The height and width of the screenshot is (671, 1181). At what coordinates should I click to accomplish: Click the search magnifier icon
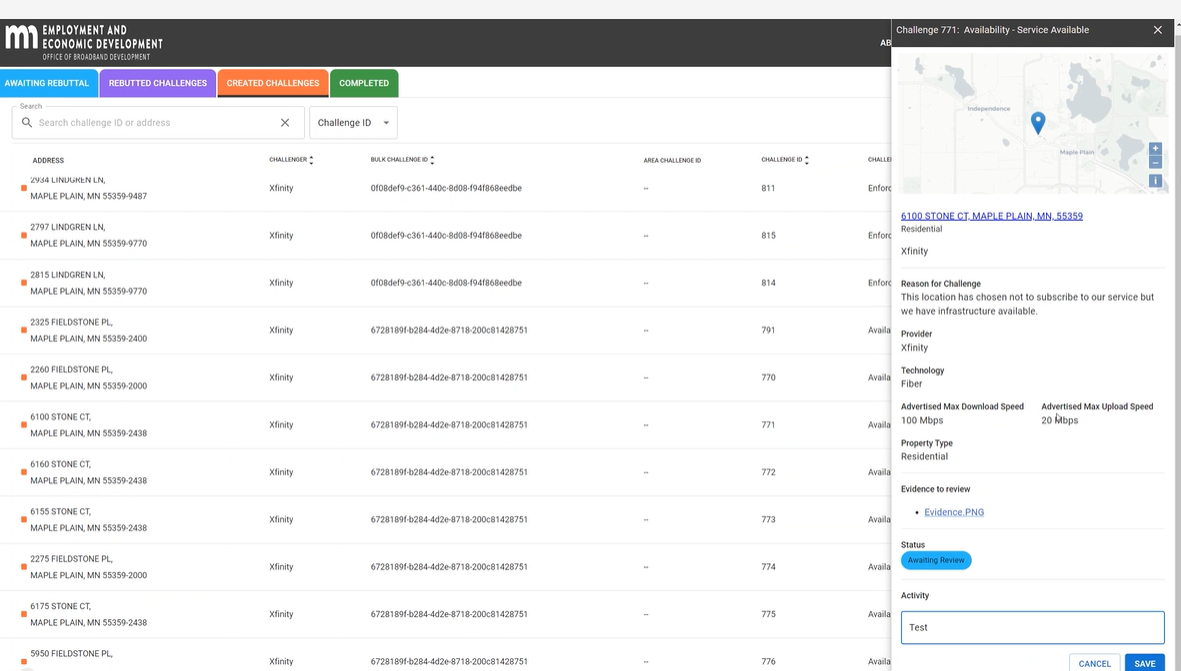26,123
